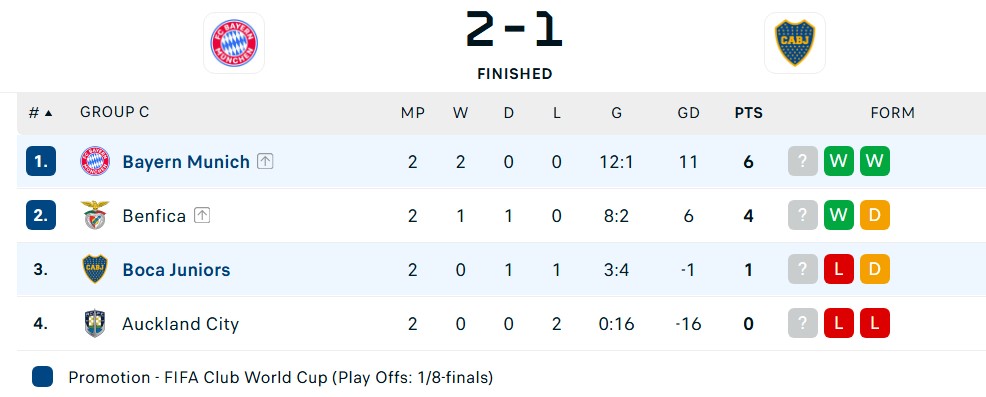986x397 pixels.
Task: Click the 2-1 final score display
Action: point(514,29)
